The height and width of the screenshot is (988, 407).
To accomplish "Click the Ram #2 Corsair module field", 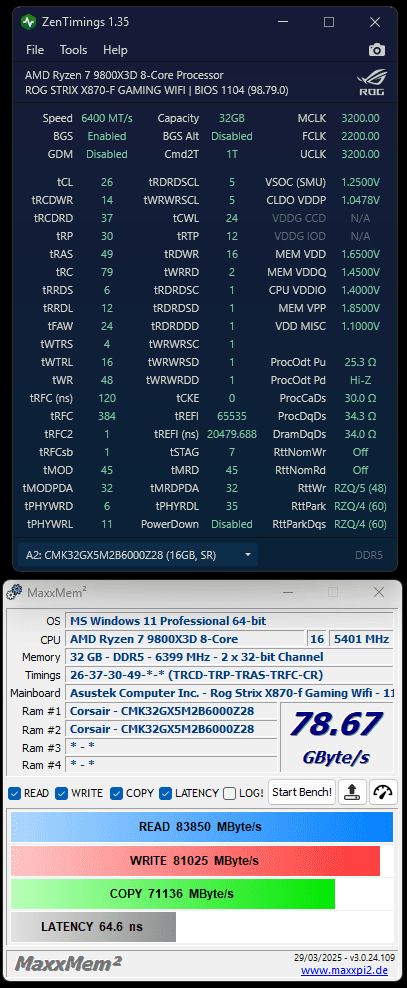I will point(171,730).
